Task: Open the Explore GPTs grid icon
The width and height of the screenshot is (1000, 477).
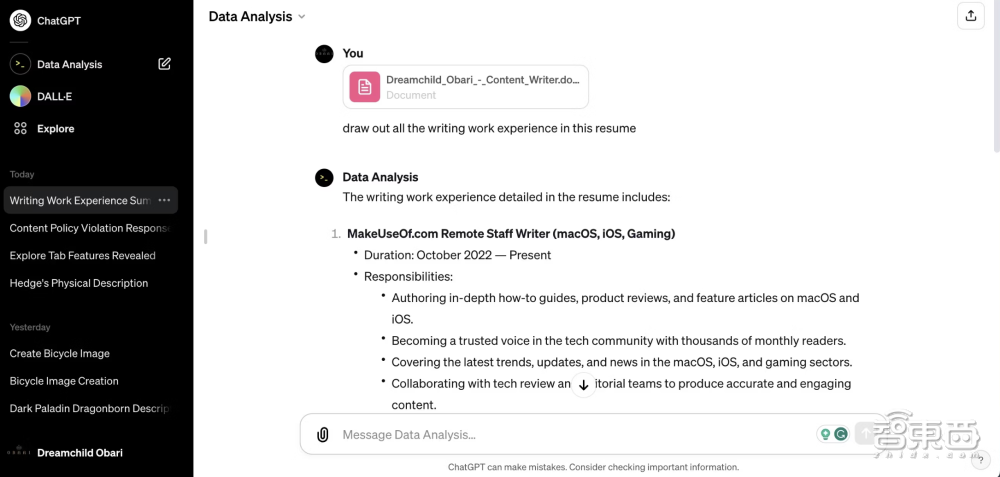Action: point(20,128)
